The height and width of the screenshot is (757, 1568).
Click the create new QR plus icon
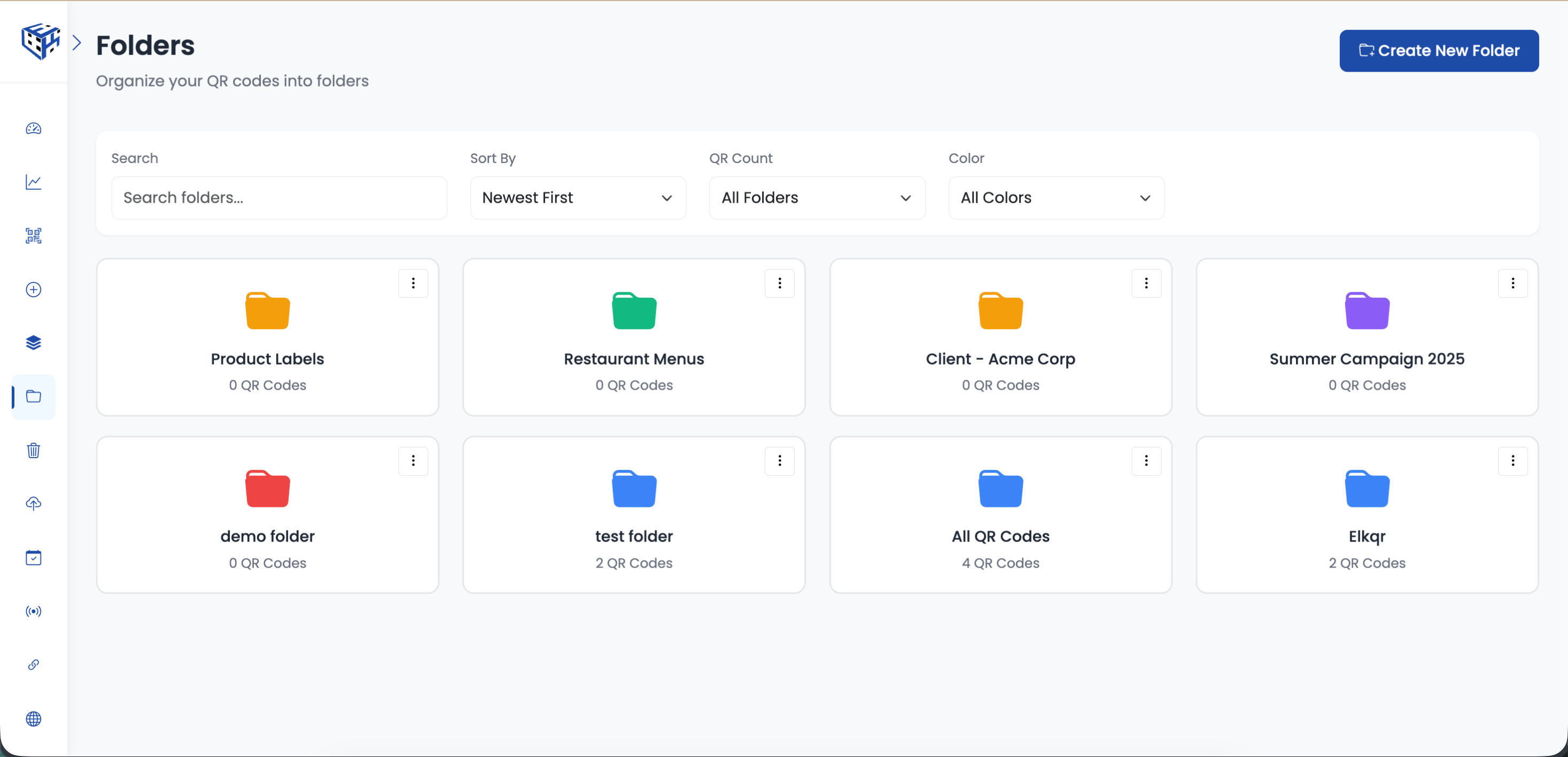tap(34, 290)
